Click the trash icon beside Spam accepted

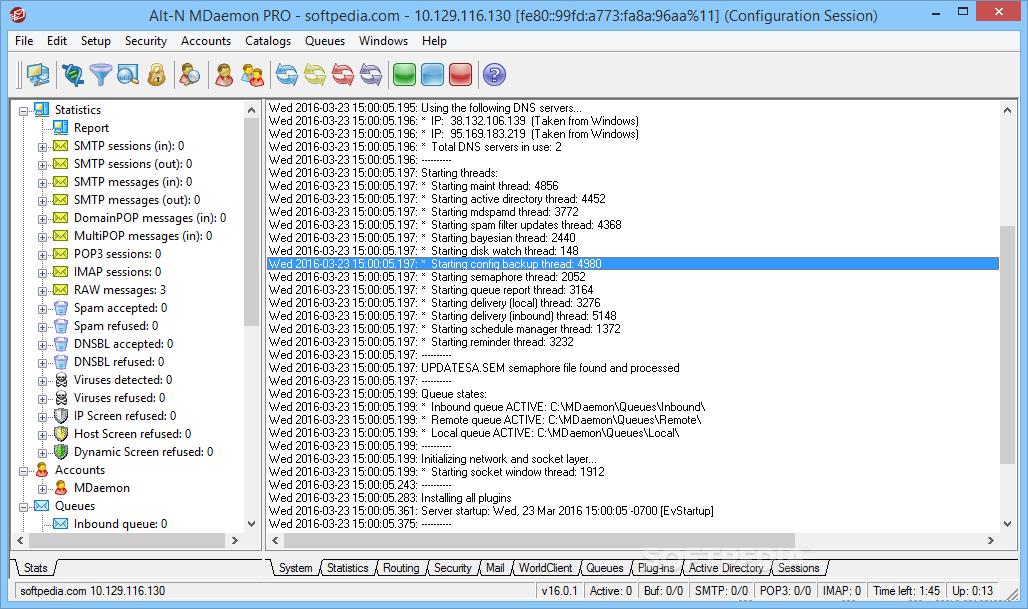point(61,307)
